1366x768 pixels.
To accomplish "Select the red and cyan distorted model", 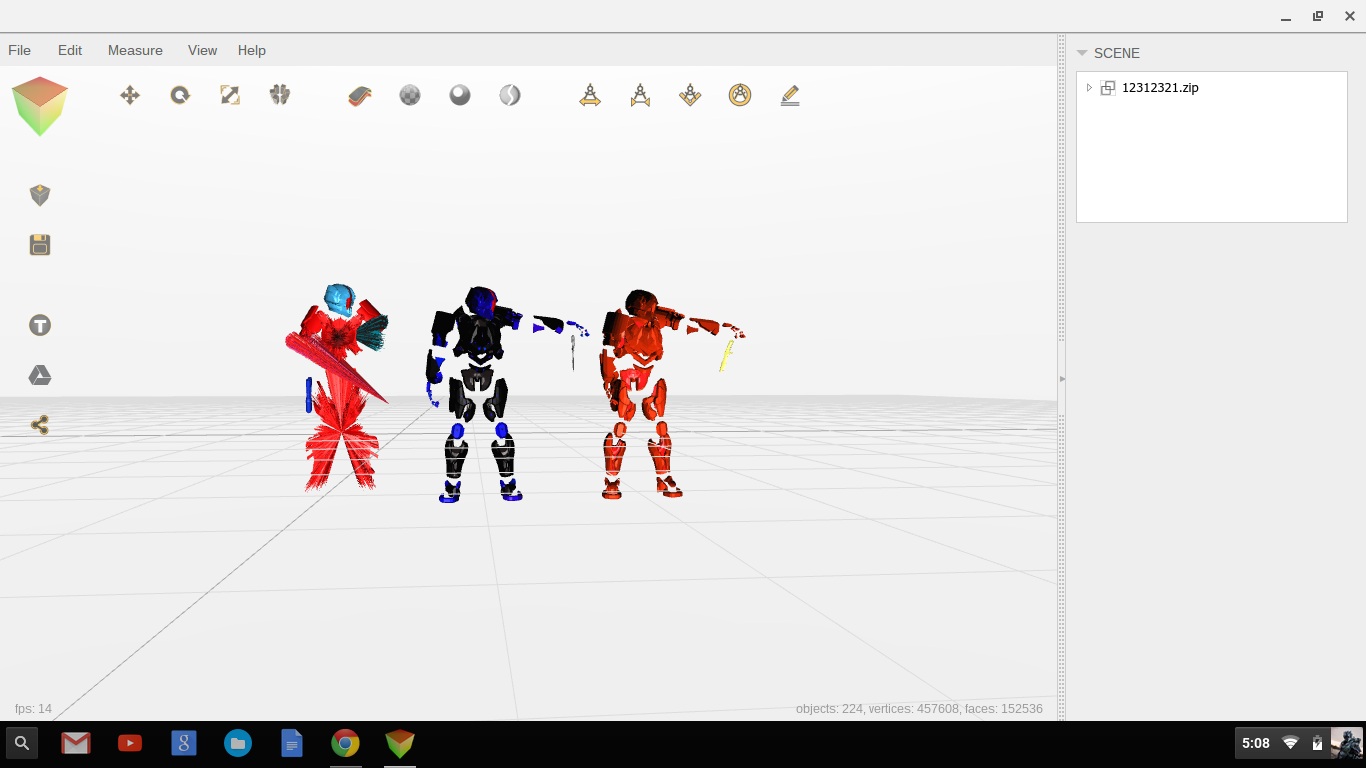I will pos(337,387).
